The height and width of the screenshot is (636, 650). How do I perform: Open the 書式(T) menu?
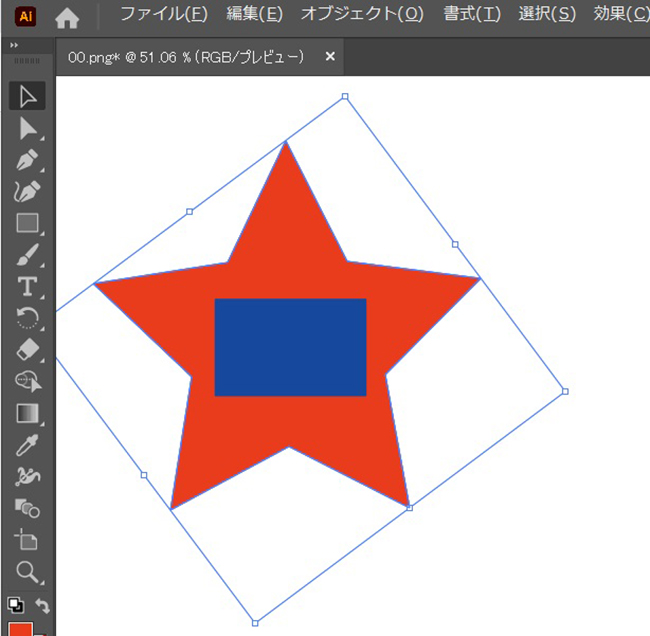472,14
